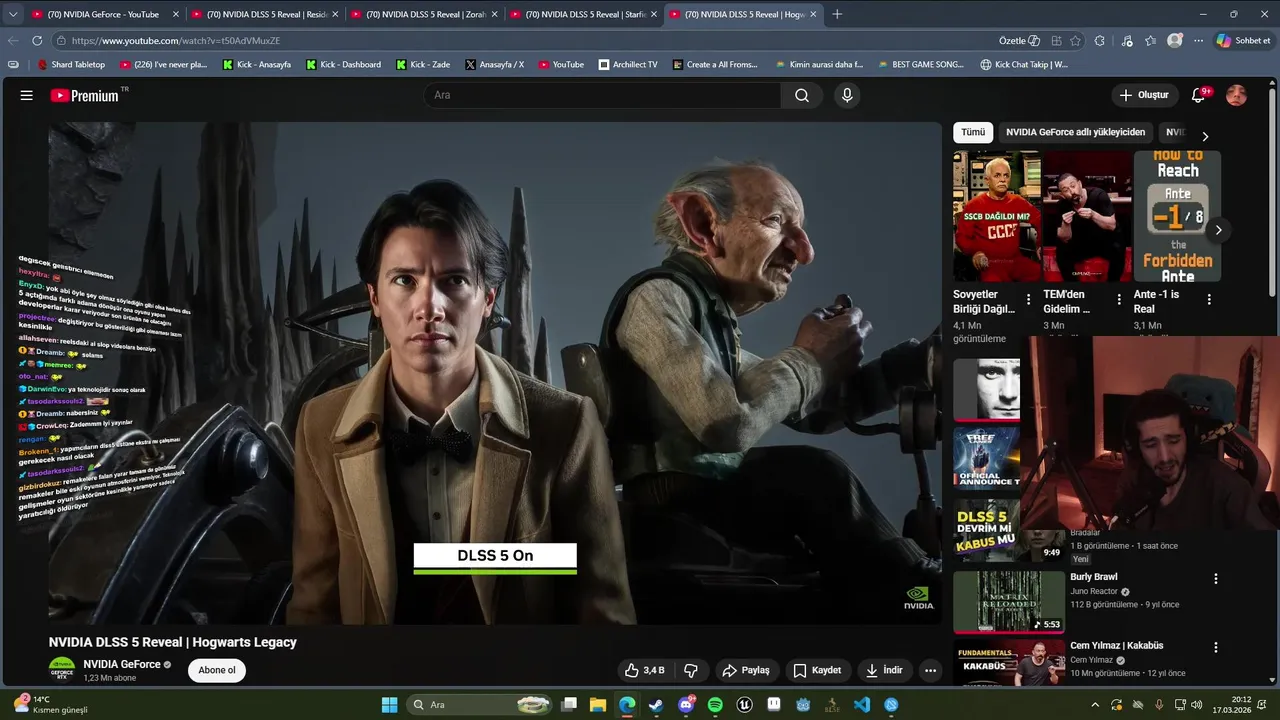Open Edge settings and more ellipsis
Viewport: 1280px width, 720px height.
1198,41
